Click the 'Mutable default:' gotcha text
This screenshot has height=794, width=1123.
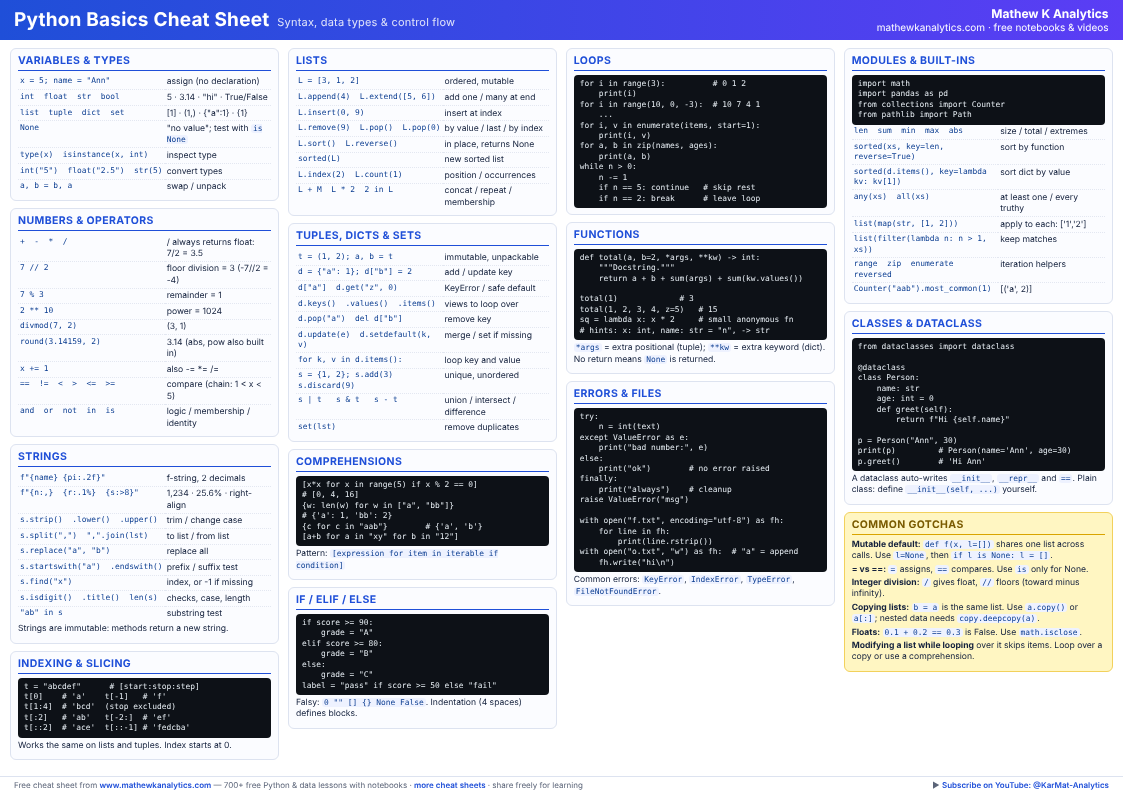886,544
